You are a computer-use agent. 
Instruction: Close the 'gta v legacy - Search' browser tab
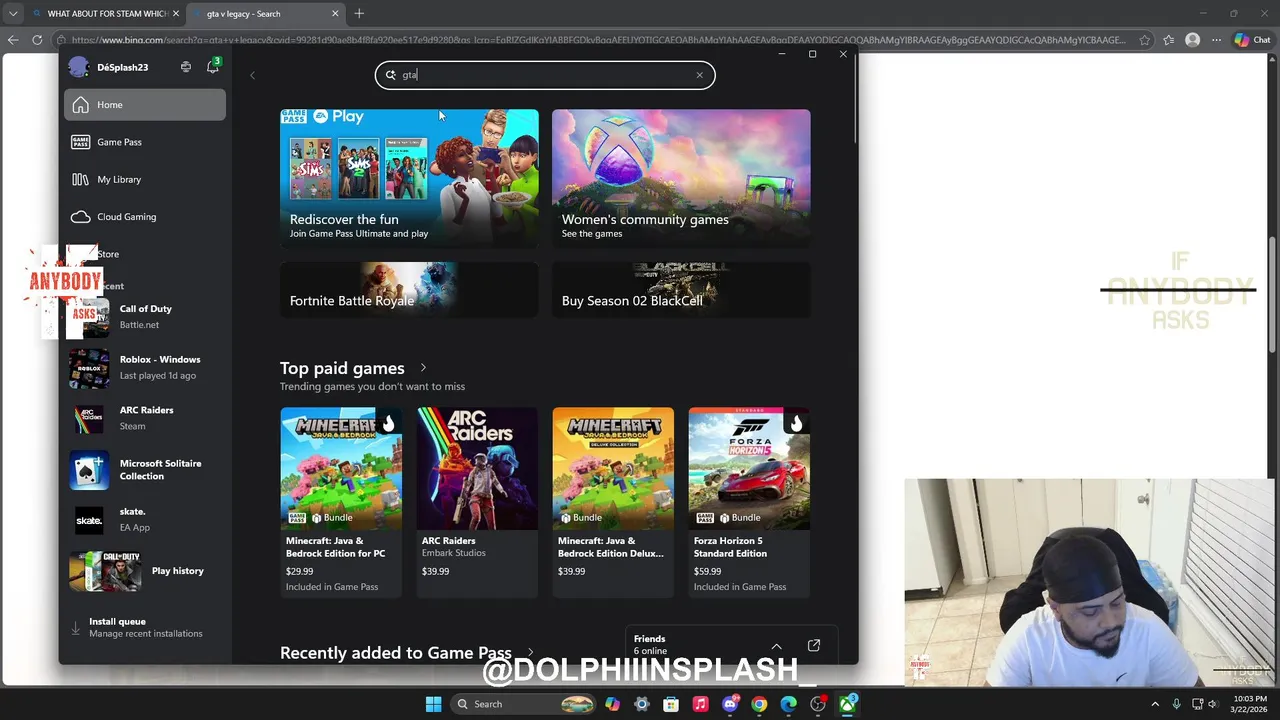[335, 14]
